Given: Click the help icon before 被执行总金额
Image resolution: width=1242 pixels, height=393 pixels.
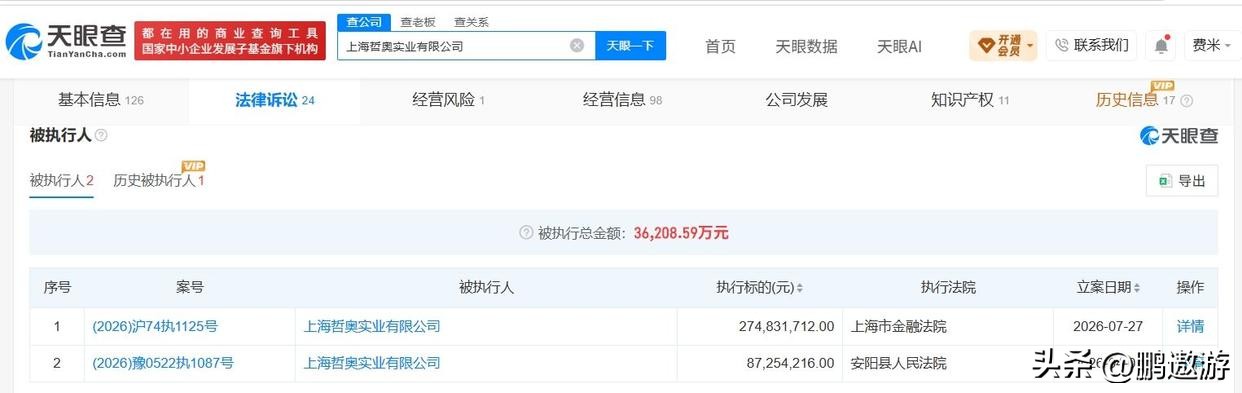Looking at the screenshot, I should tap(526, 233).
